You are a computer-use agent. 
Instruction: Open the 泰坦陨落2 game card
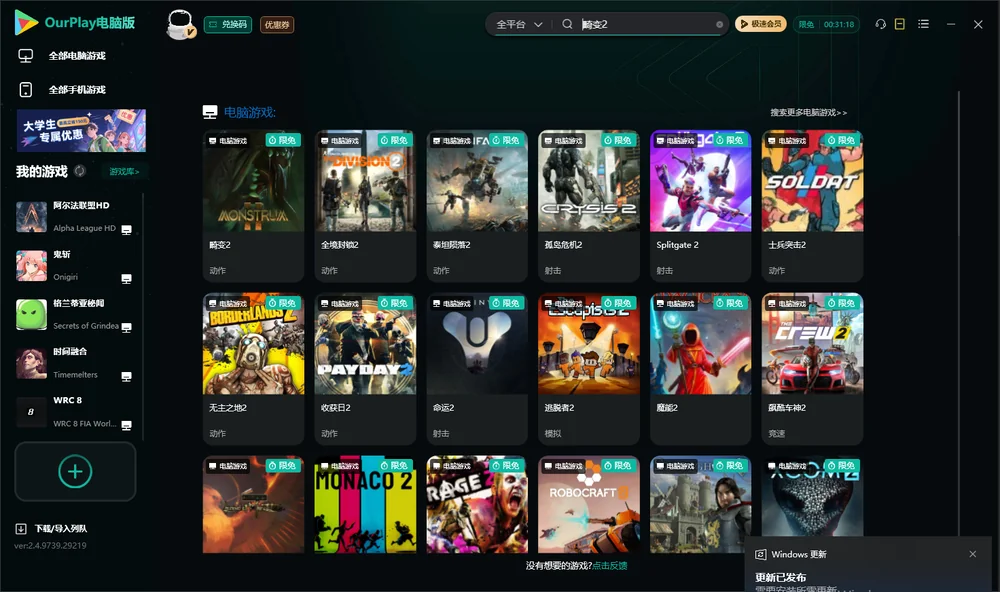click(477, 205)
